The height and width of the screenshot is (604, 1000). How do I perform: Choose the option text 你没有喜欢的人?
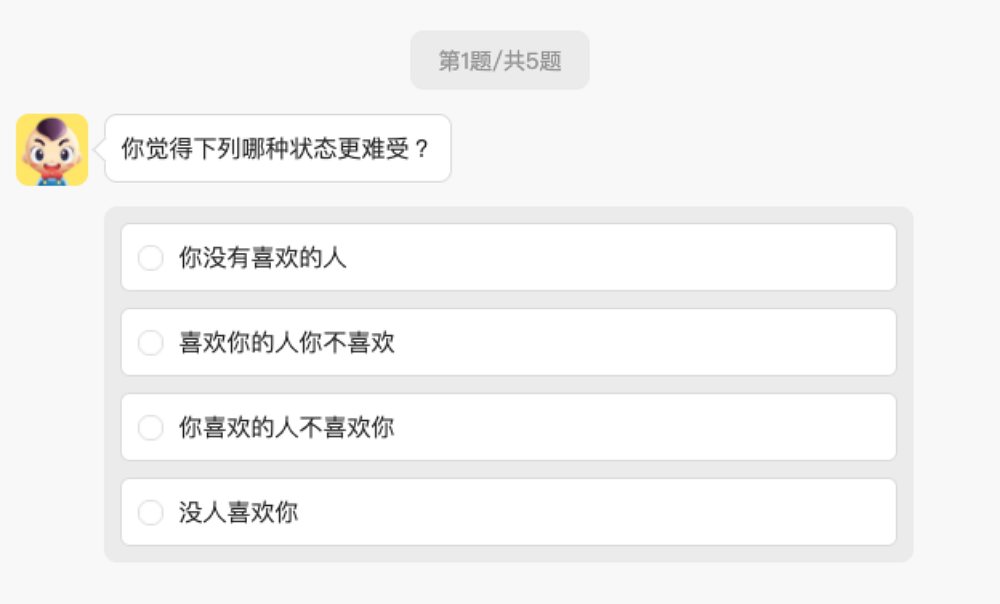coord(263,258)
